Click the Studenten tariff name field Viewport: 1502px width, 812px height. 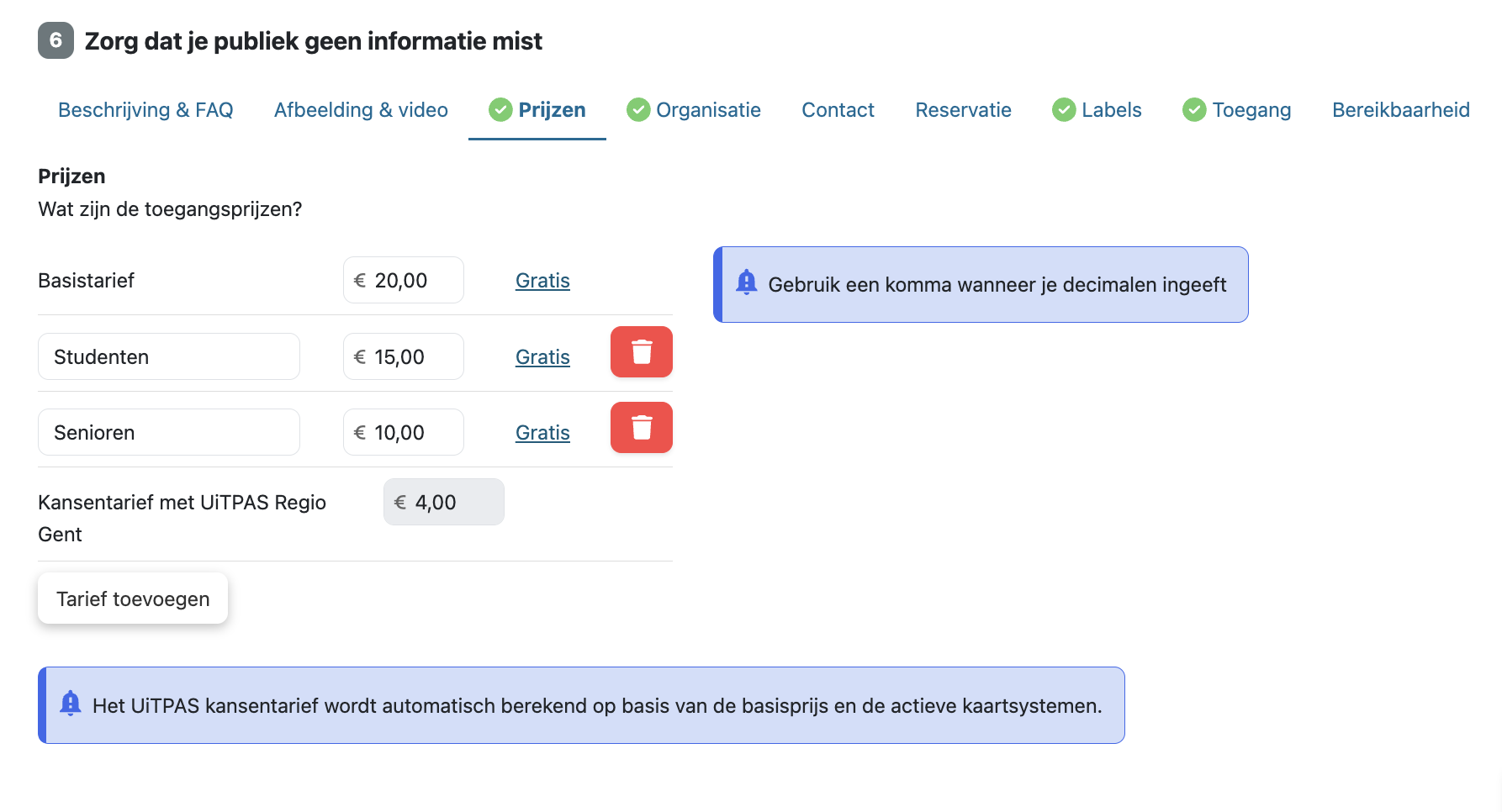pyautogui.click(x=169, y=356)
